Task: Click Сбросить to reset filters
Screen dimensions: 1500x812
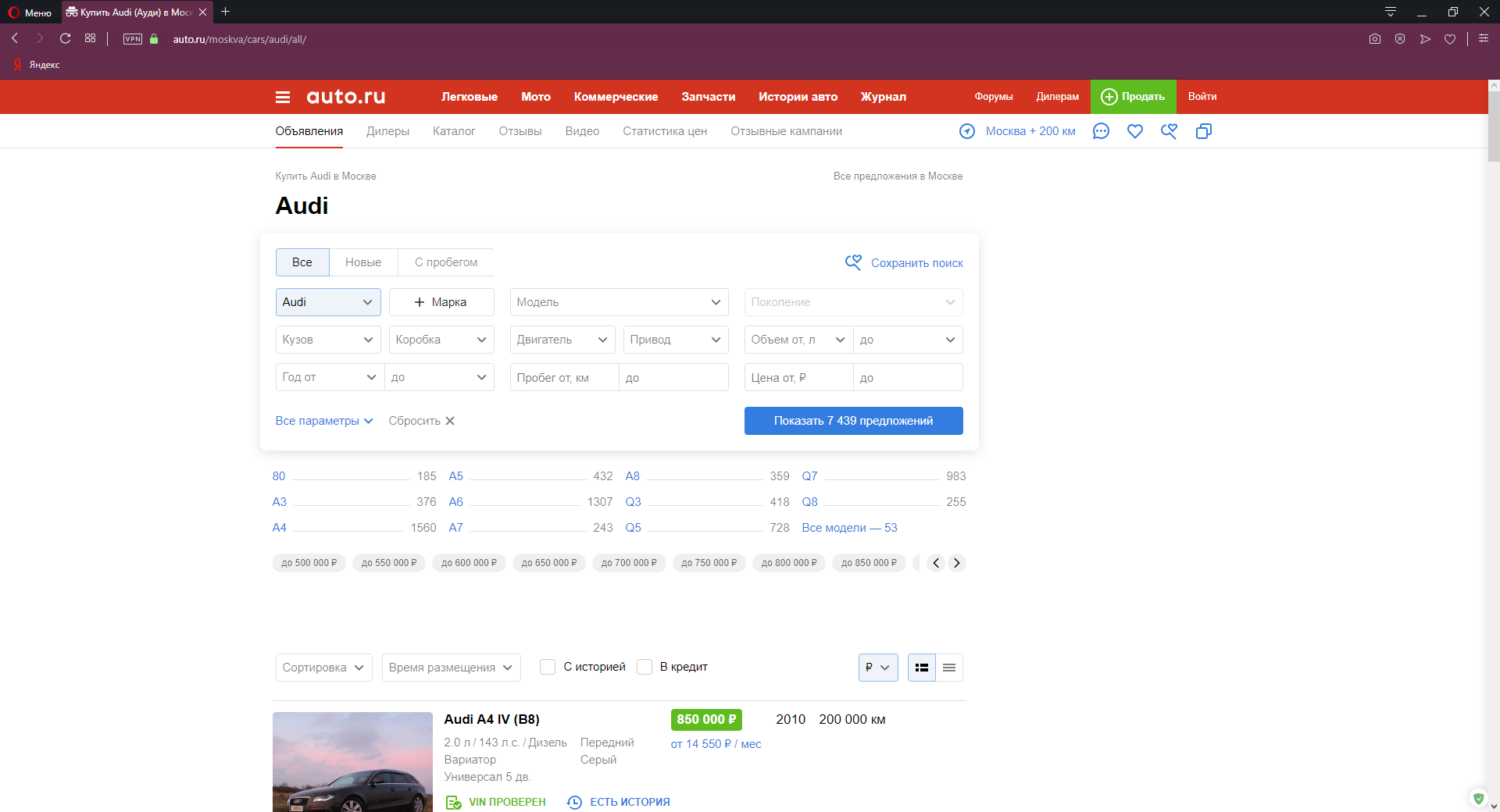Action: pos(413,421)
